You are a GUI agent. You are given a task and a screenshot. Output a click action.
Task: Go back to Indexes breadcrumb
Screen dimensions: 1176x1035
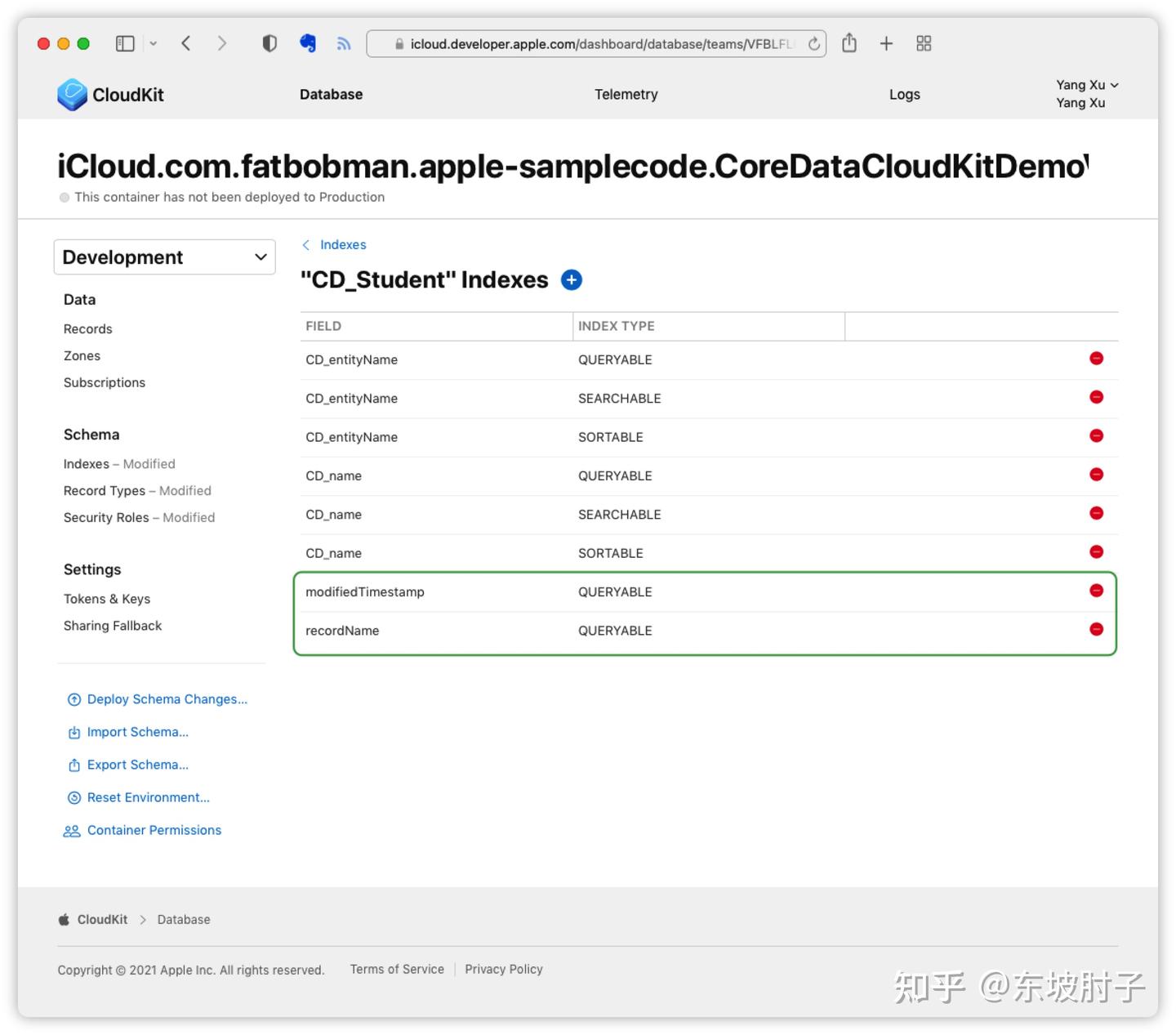tap(335, 245)
